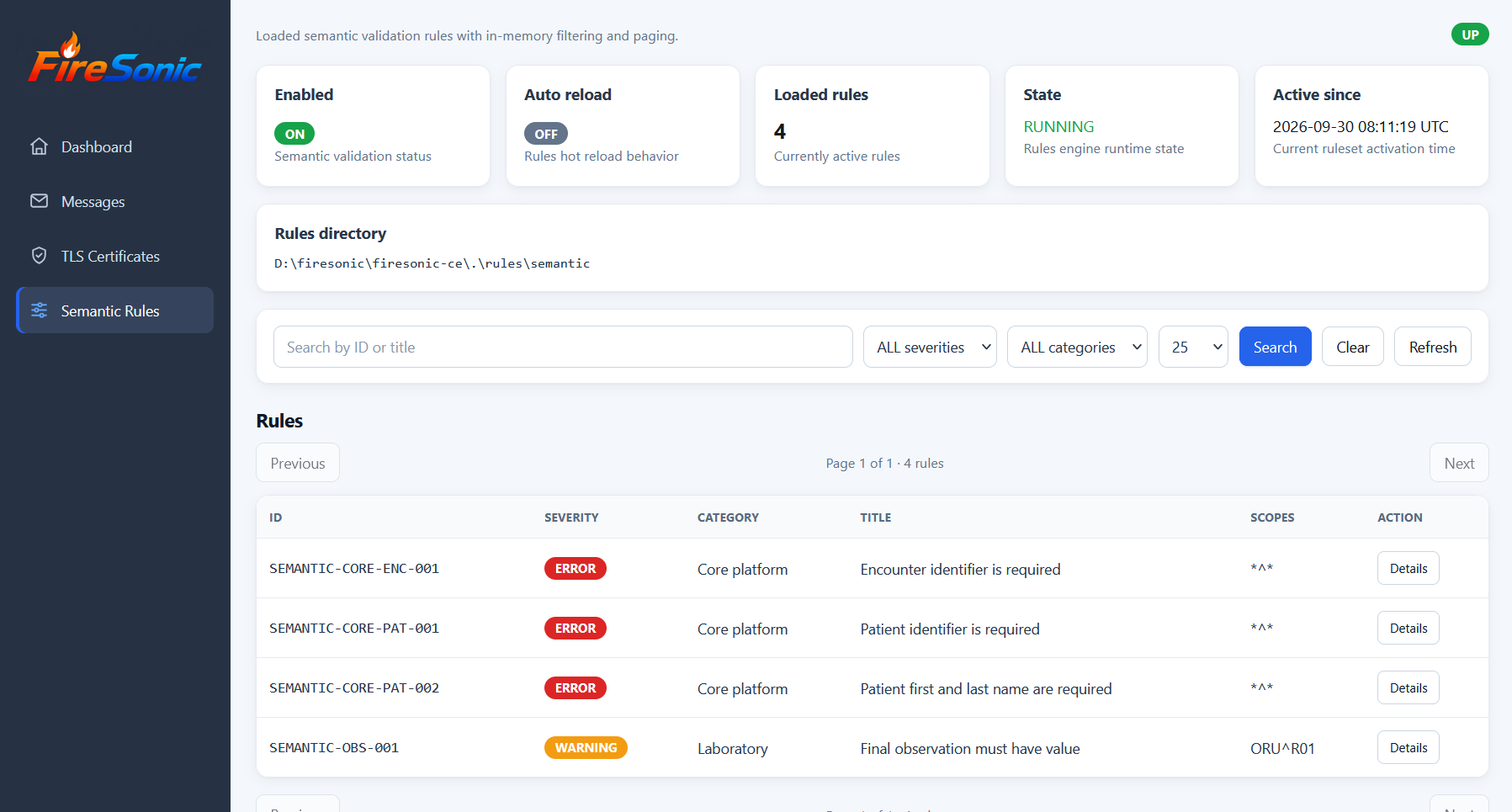Screen dimensions: 1512x812
Task: Click the Next page button above table
Action: pos(1459,463)
